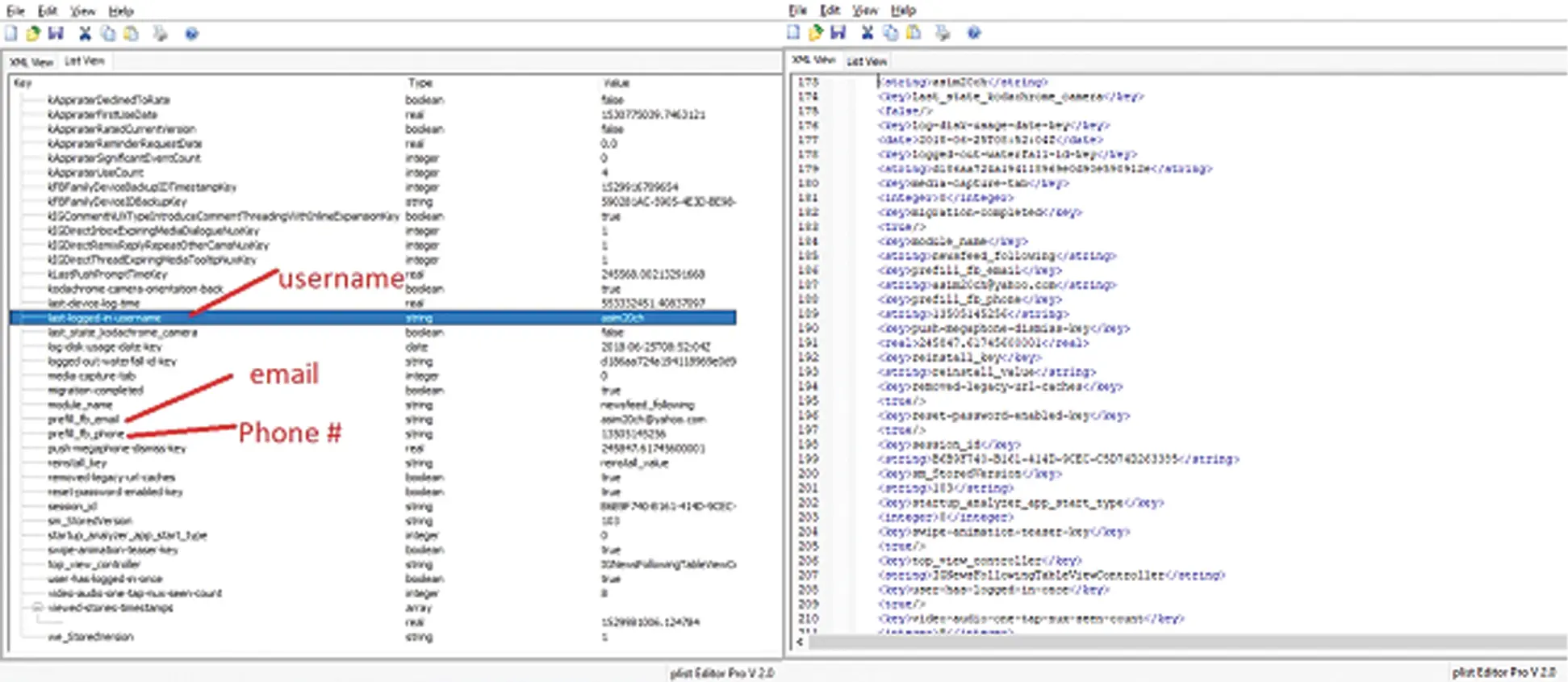Click the New file icon in left window

(x=11, y=34)
